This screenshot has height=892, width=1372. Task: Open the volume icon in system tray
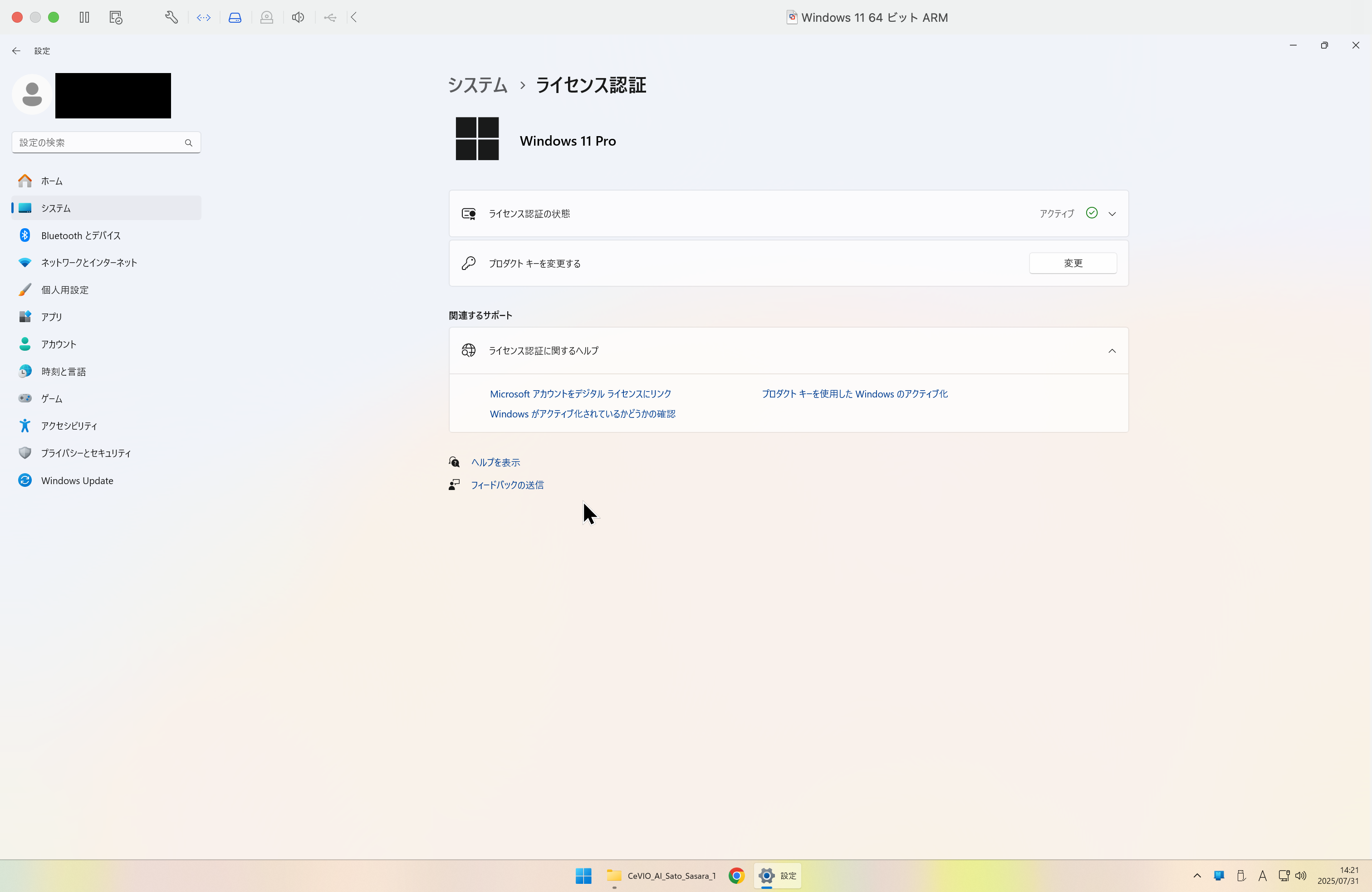1301,875
